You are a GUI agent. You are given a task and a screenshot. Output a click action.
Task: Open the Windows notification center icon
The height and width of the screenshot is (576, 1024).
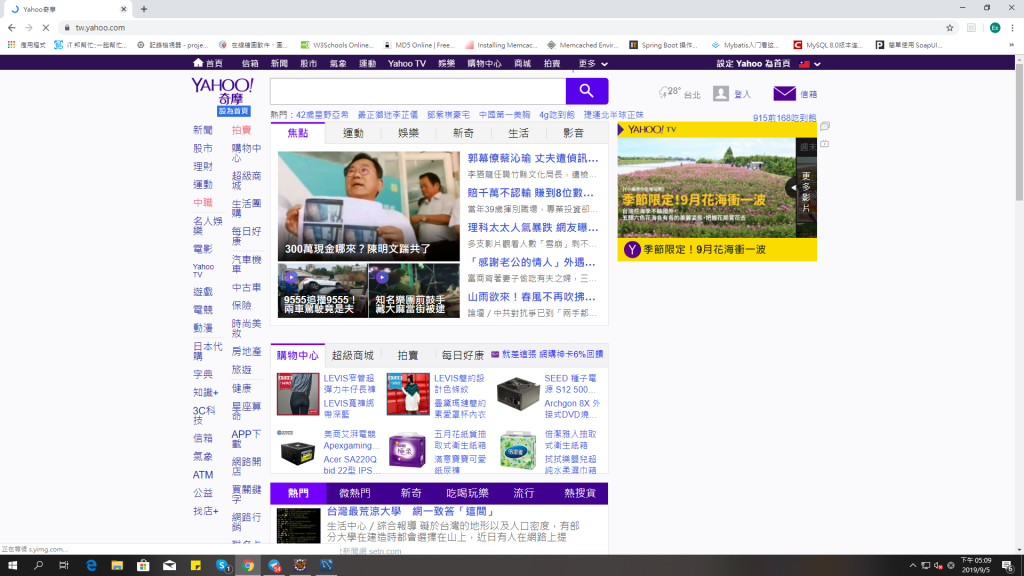pos(1008,566)
